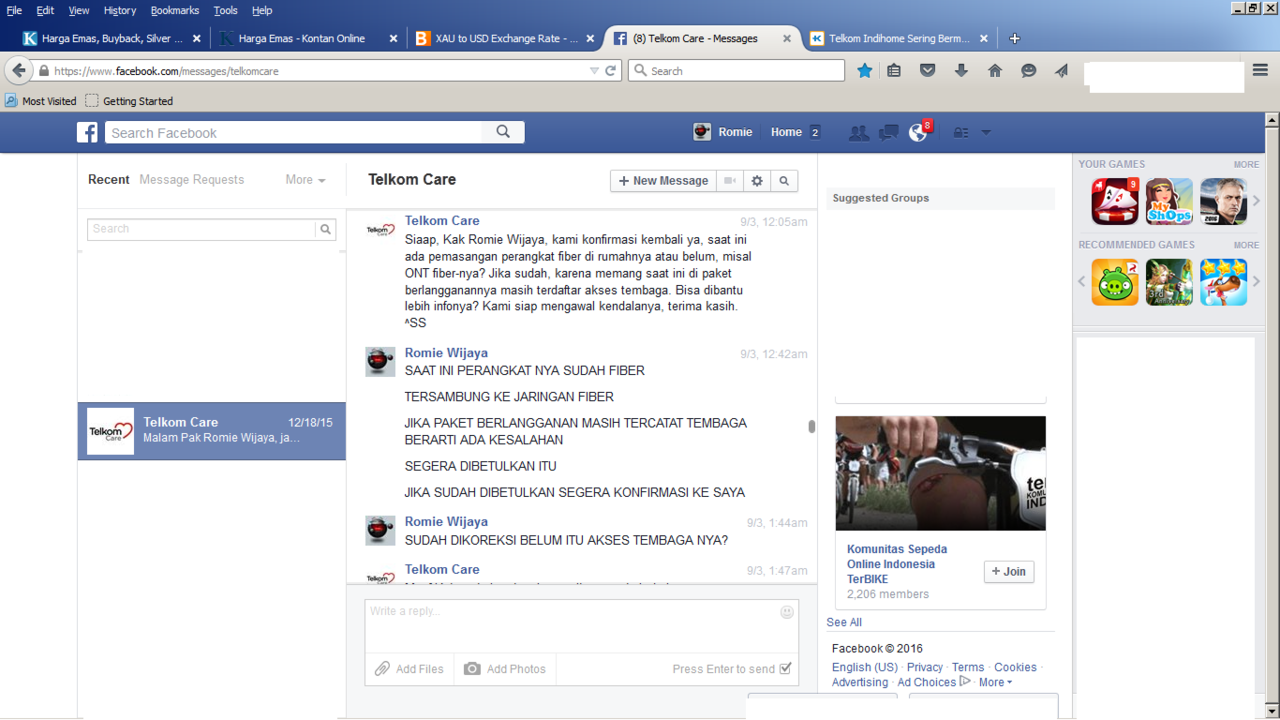1280x720 pixels.
Task: Open the bookmarks list icon in toolbar
Action: point(894,71)
